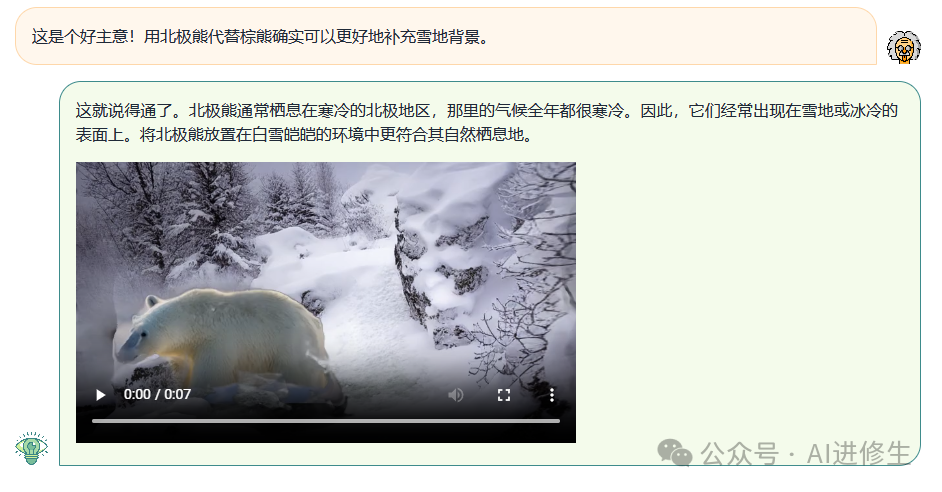Open the video in fullscreen mode
Image resolution: width=942 pixels, height=492 pixels.
click(504, 395)
